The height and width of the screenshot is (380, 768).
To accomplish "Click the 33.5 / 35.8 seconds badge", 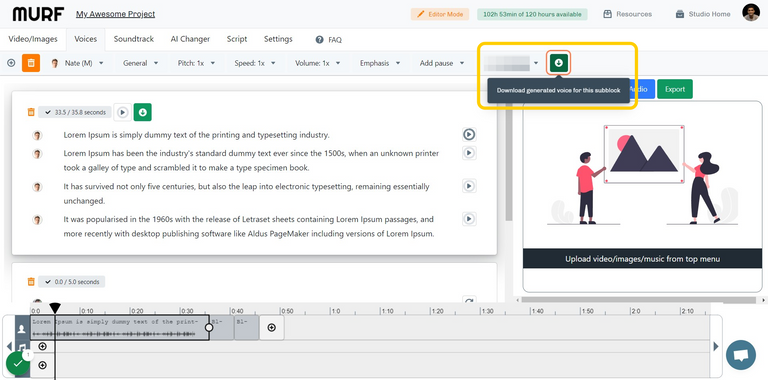I will [75, 112].
